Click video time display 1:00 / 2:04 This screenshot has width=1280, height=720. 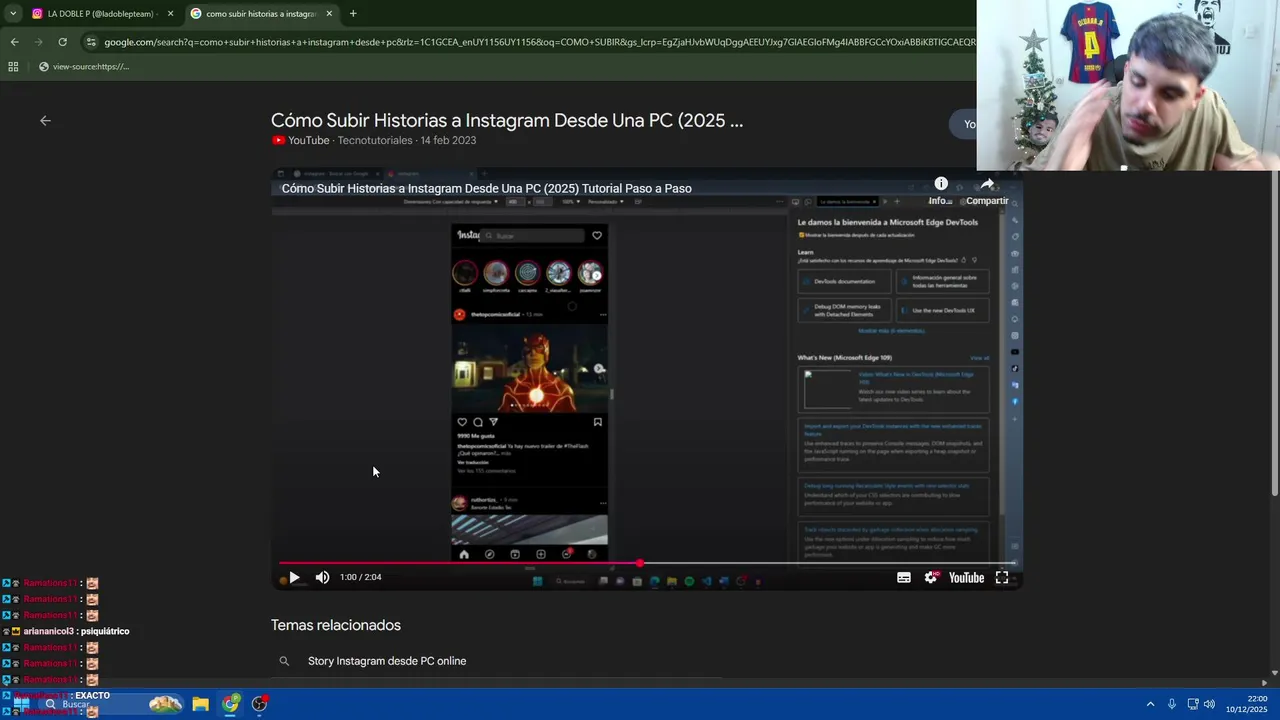click(x=360, y=577)
